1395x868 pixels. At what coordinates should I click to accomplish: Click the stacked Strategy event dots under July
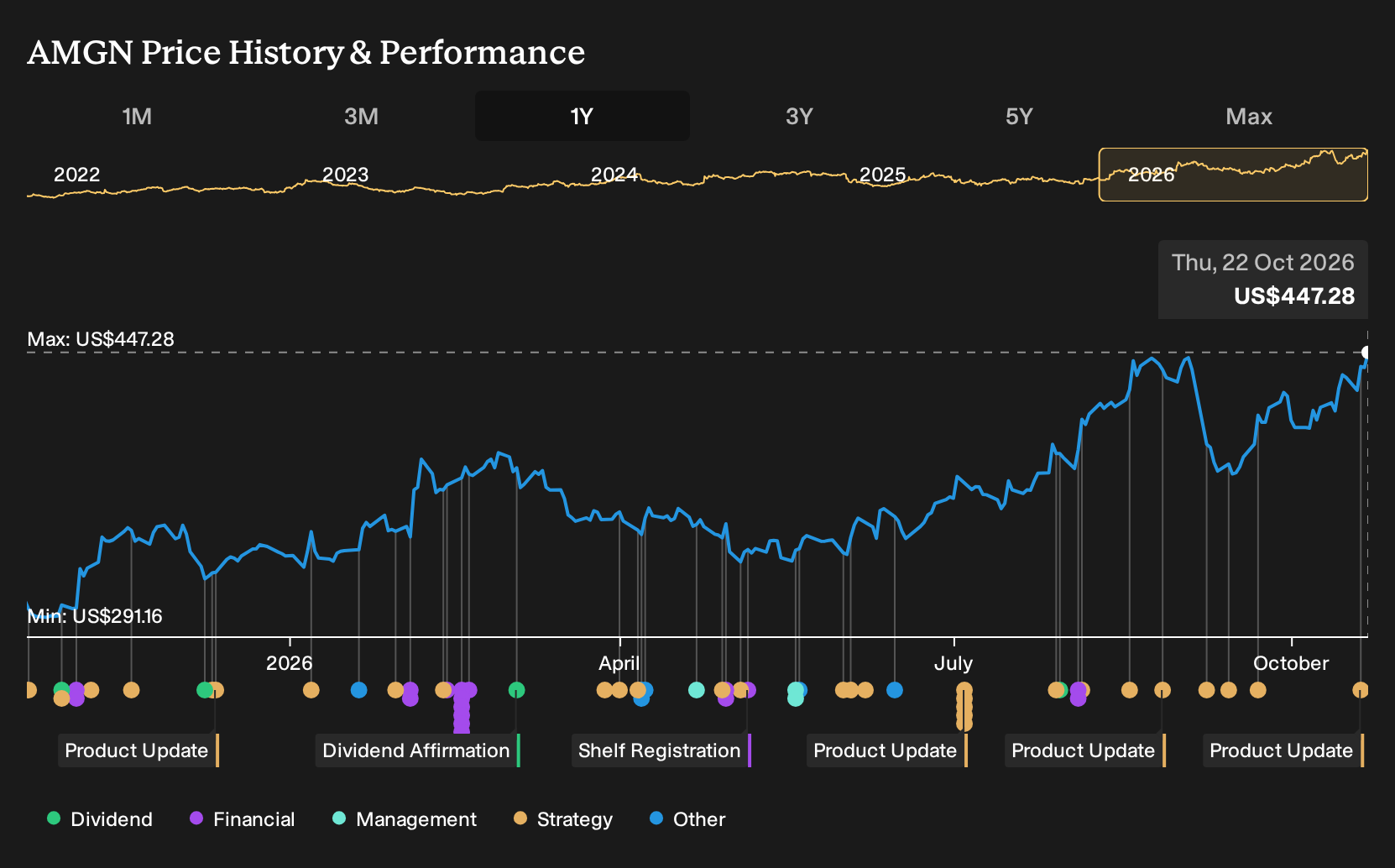pos(964,707)
